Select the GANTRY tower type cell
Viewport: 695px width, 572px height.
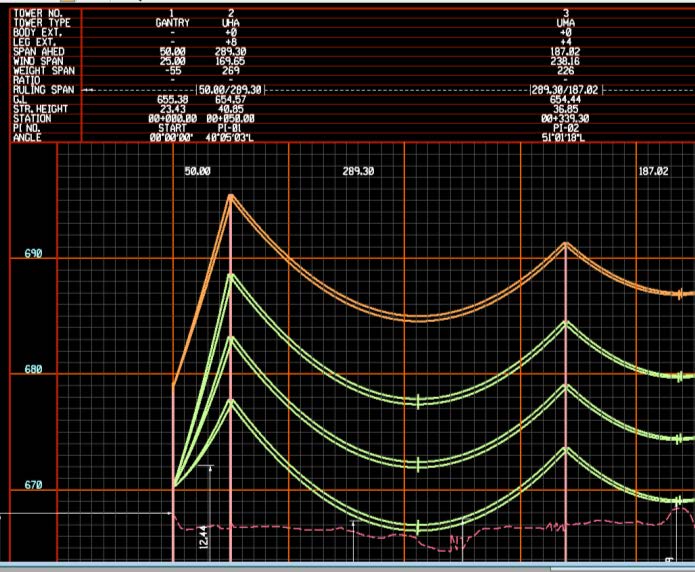coord(172,21)
